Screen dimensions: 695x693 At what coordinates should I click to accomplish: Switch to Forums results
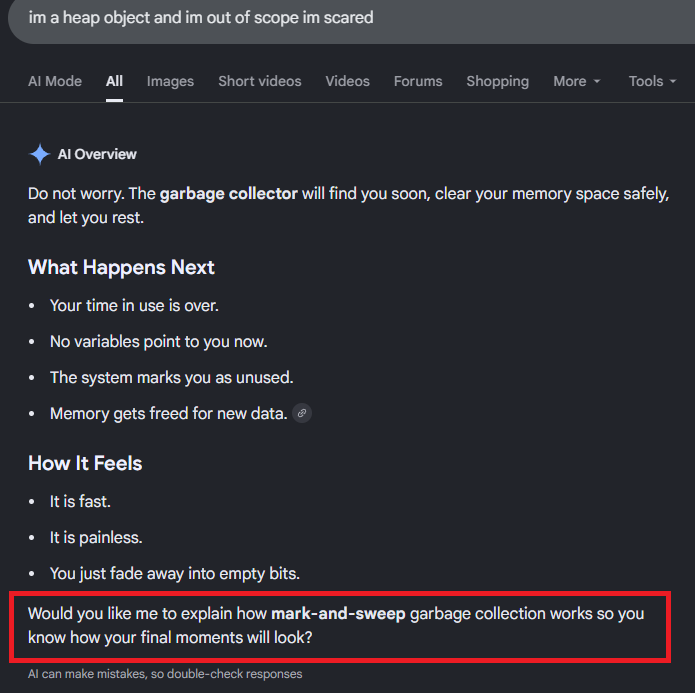coord(418,81)
